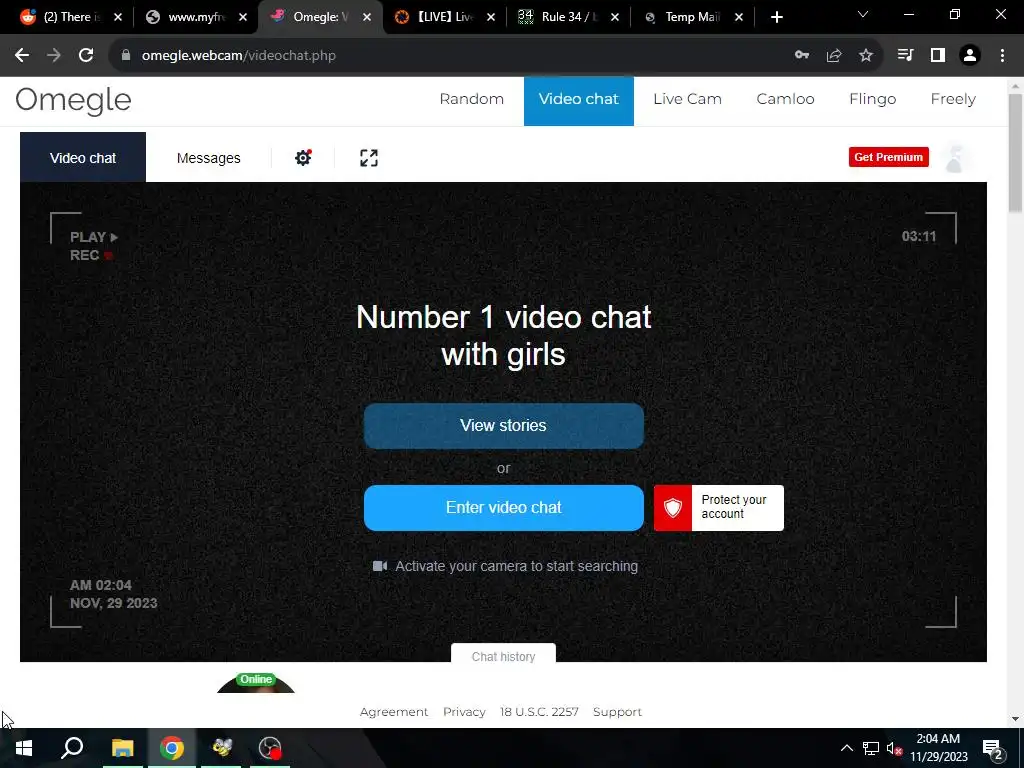Open Chrome from the taskbar
The width and height of the screenshot is (1024, 768).
point(172,748)
